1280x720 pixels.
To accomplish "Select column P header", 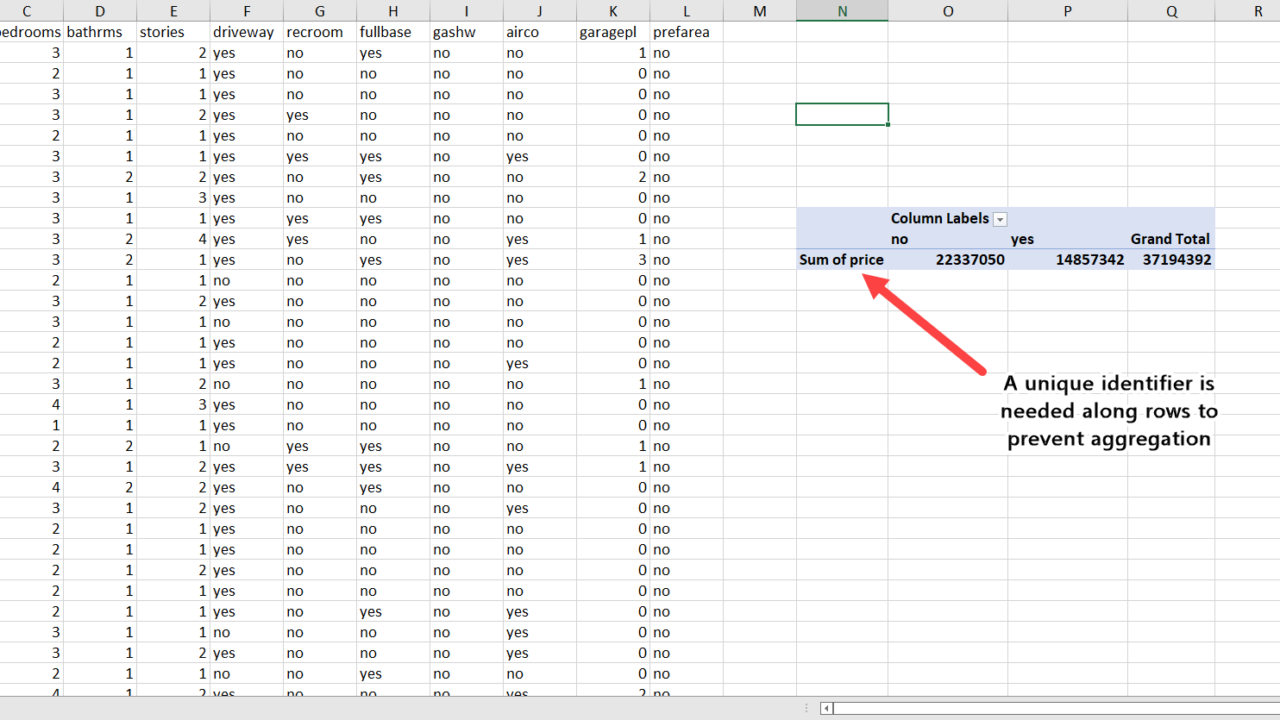I will pyautogui.click(x=1068, y=11).
